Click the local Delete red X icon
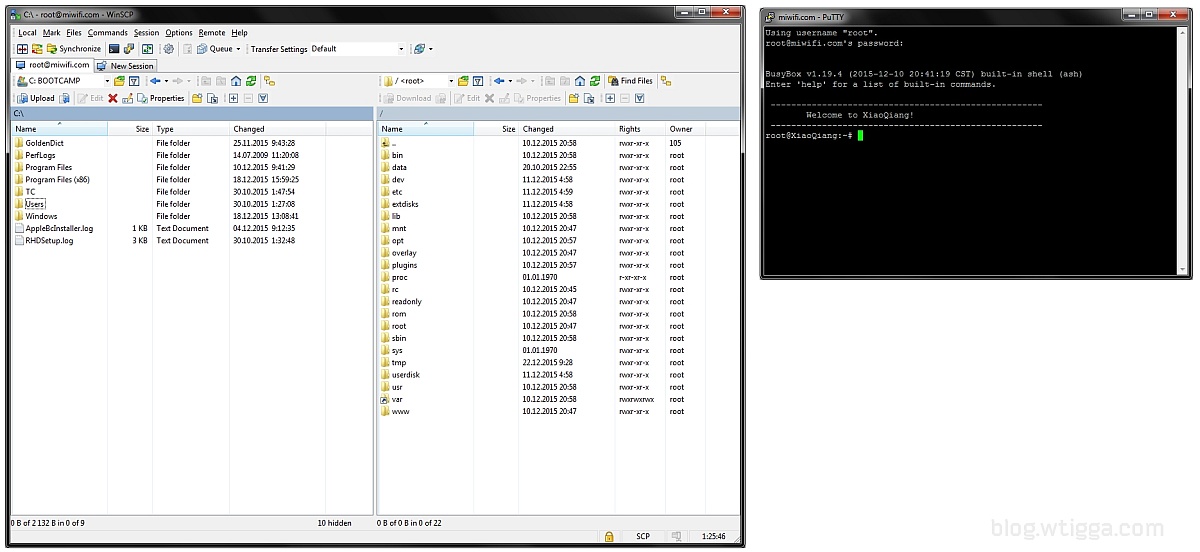Screen dimensions: 1200x552 [x=113, y=98]
